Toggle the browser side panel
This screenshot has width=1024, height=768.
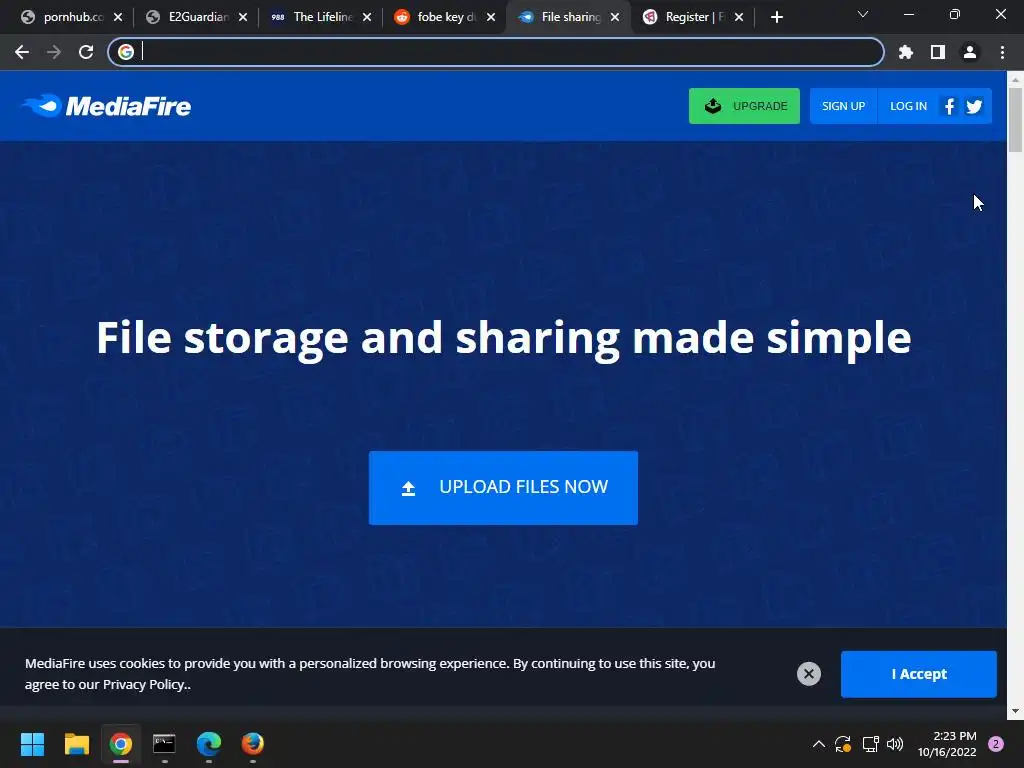[937, 52]
